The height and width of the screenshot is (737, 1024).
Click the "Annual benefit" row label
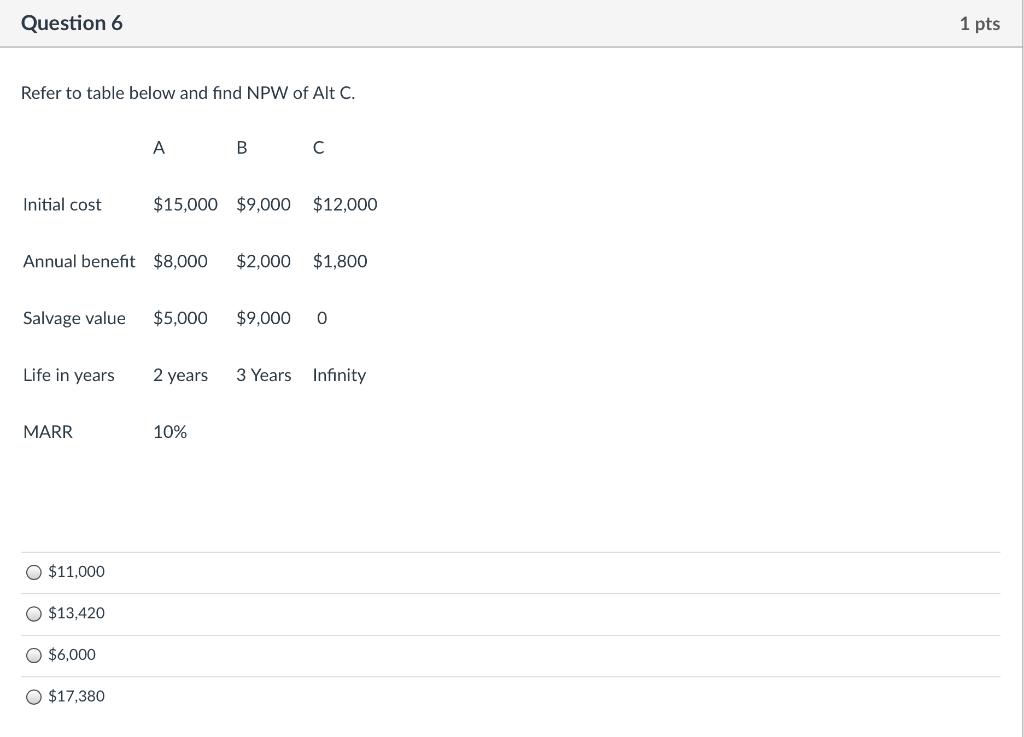79,262
